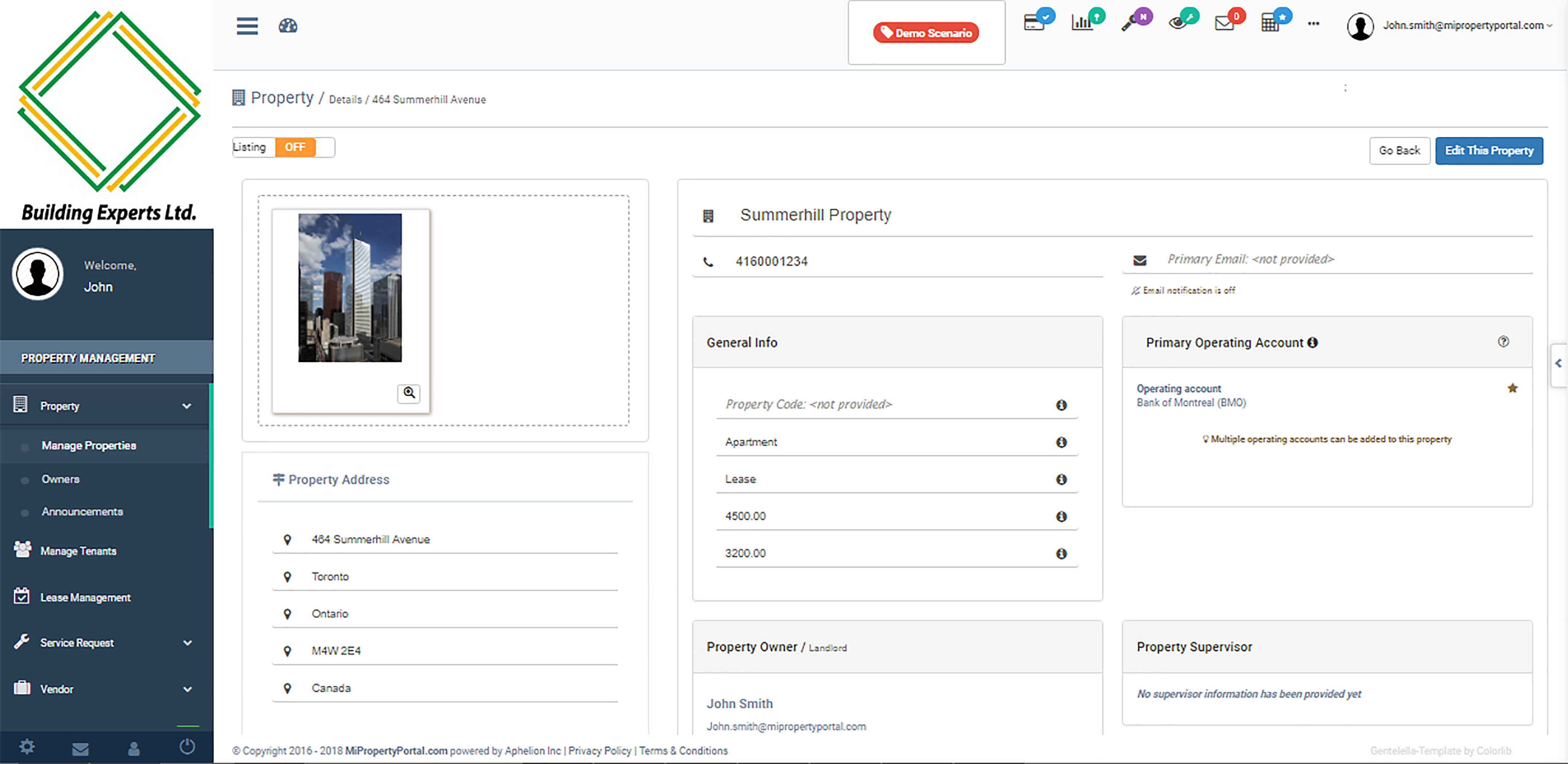The image size is (1568, 764).
Task: Click the star to favorite Bank of Montreal account
Action: 1513,387
